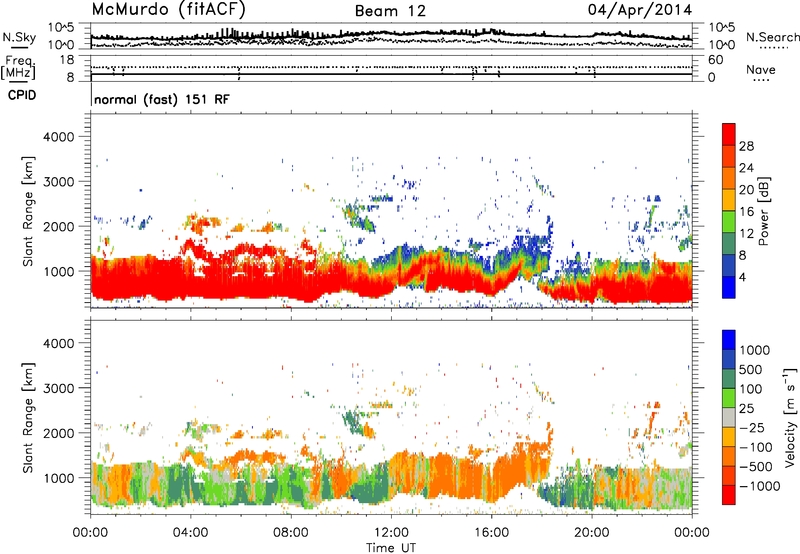Select the "24" Power color bar label
The height and width of the screenshot is (554, 800).
tap(746, 168)
